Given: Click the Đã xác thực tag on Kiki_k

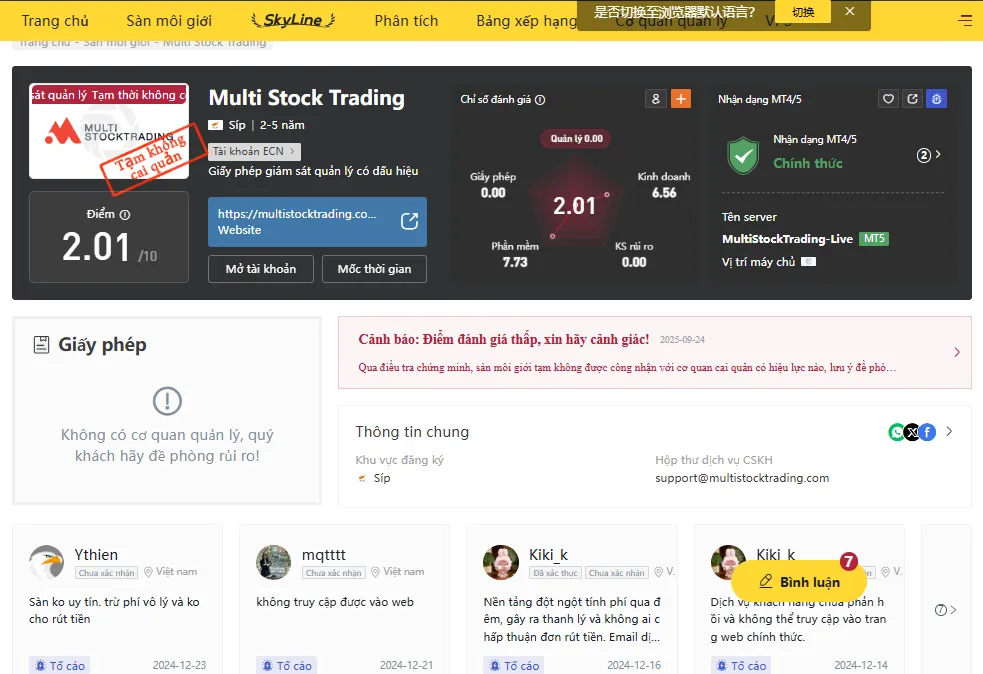Looking at the screenshot, I should coord(555,572).
